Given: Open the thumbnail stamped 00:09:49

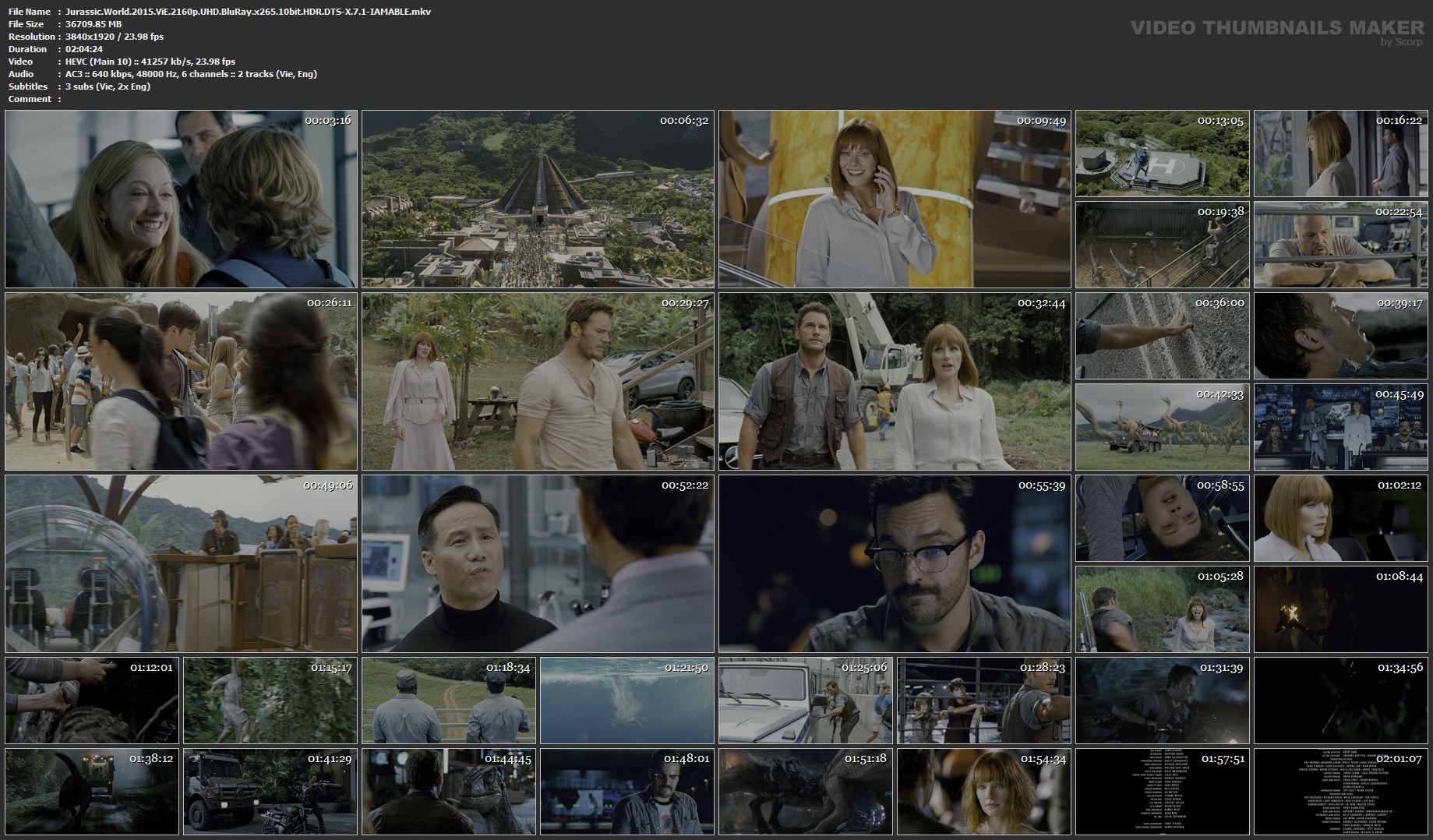Looking at the screenshot, I should [x=895, y=199].
